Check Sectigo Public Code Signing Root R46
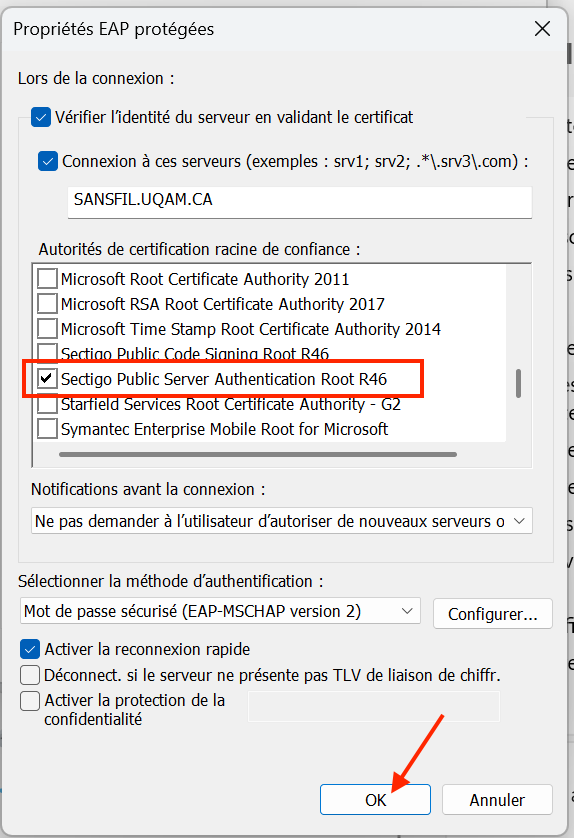The width and height of the screenshot is (574, 838). [x=47, y=352]
